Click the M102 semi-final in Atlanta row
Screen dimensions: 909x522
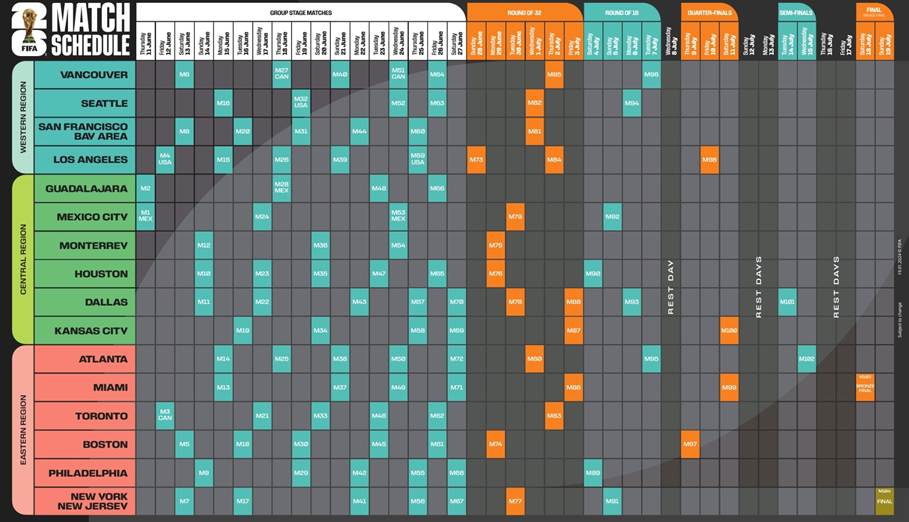pos(807,359)
